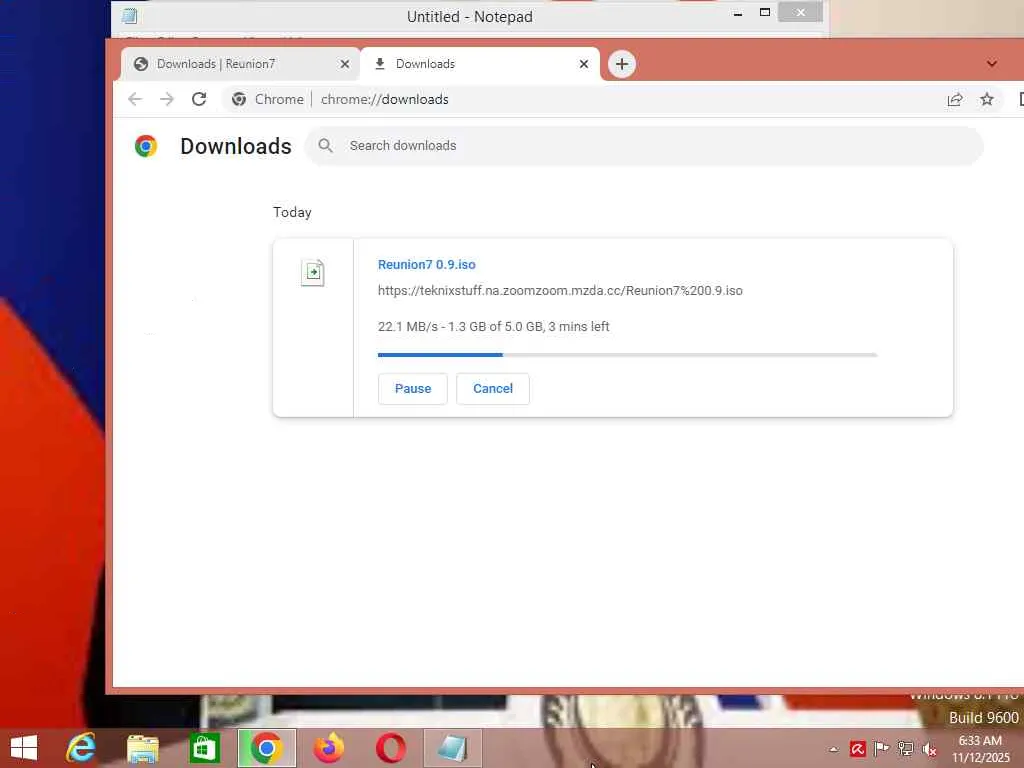Pause the Reunion7 download
Screen dimensions: 1024x768
[x=413, y=389]
